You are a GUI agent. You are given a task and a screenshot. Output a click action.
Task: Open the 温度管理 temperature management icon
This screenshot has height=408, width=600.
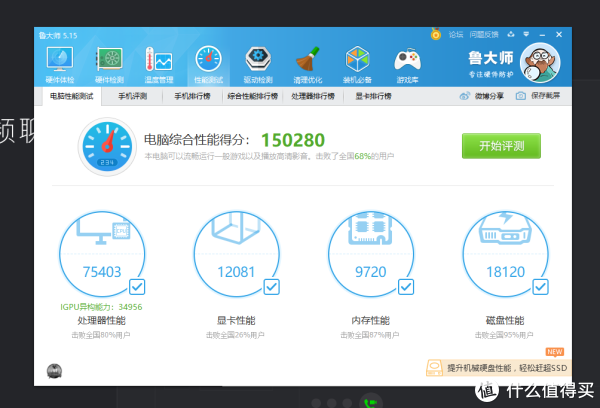pos(159,59)
